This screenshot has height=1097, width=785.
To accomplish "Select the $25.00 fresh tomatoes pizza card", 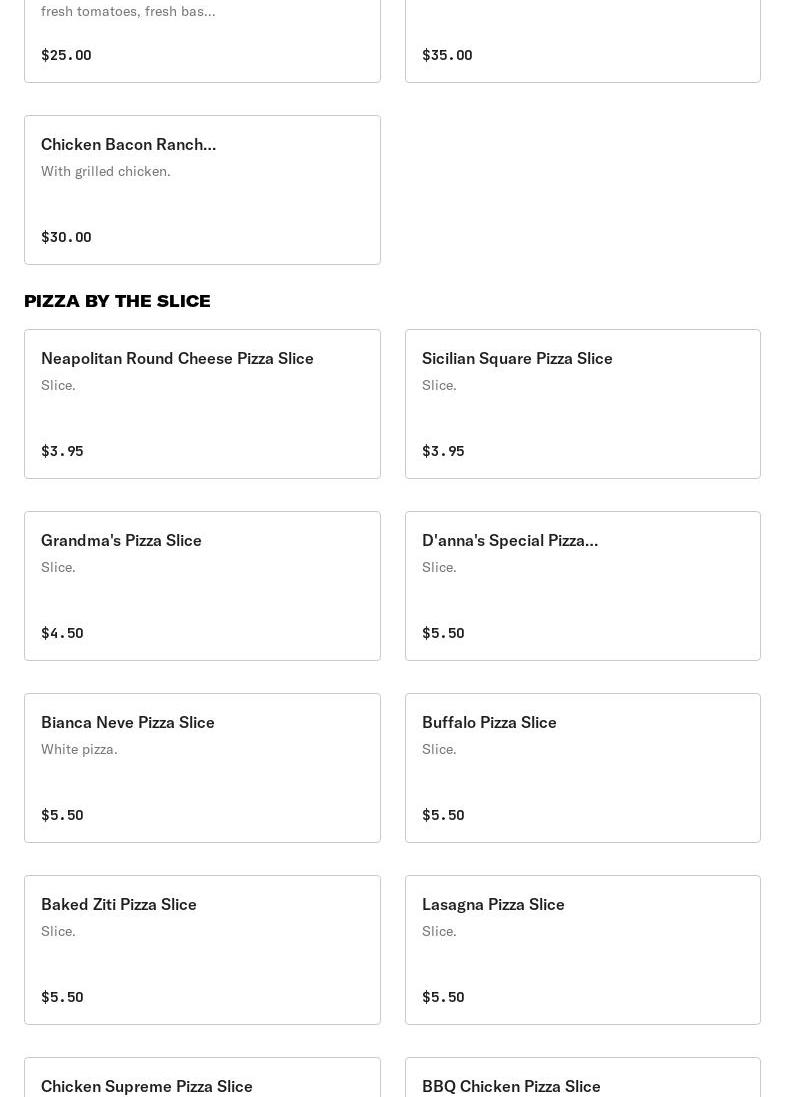I will pos(202,40).
